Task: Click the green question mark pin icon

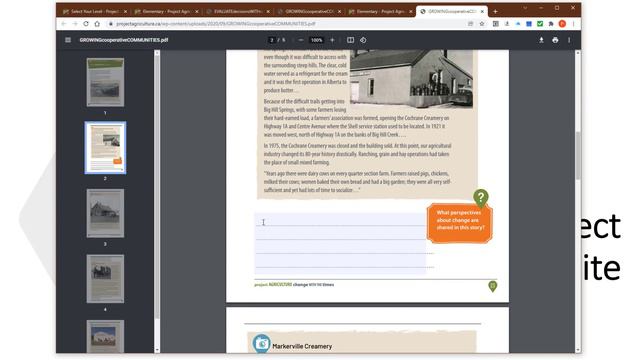Action: [481, 198]
